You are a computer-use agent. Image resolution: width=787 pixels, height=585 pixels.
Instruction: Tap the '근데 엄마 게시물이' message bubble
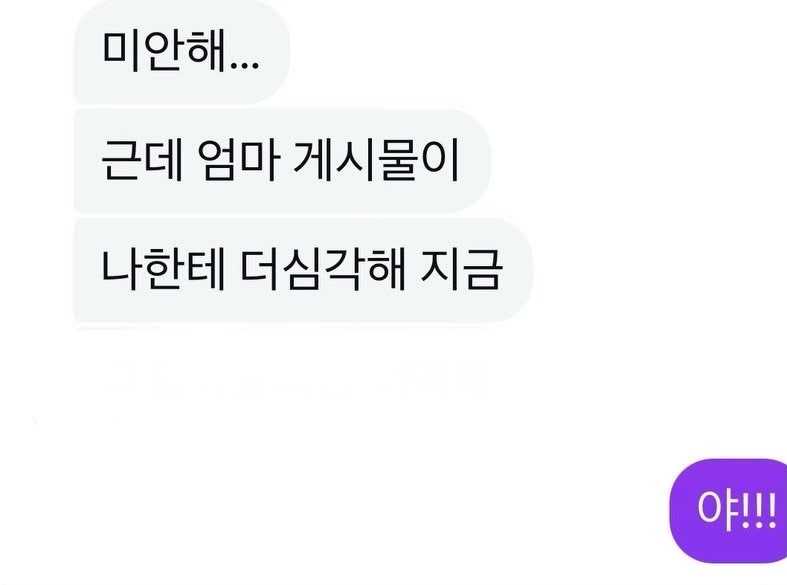(x=282, y=161)
